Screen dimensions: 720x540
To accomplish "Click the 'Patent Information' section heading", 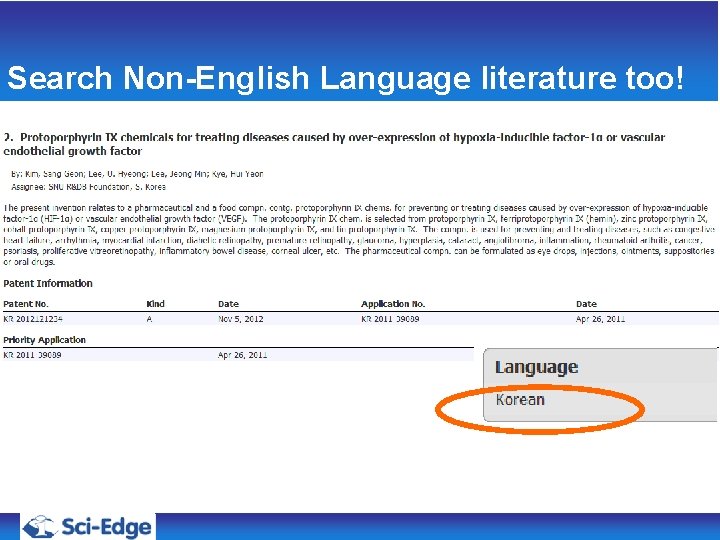I will point(48,283).
